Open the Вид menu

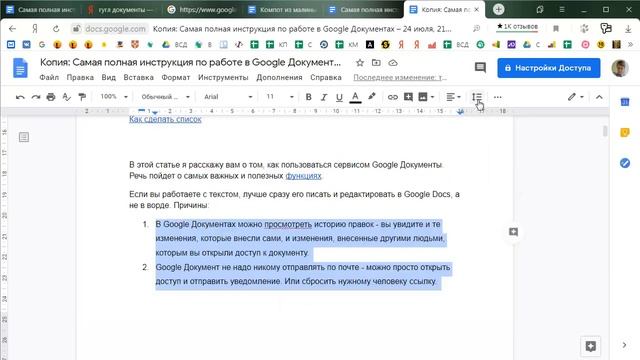[x=109, y=77]
